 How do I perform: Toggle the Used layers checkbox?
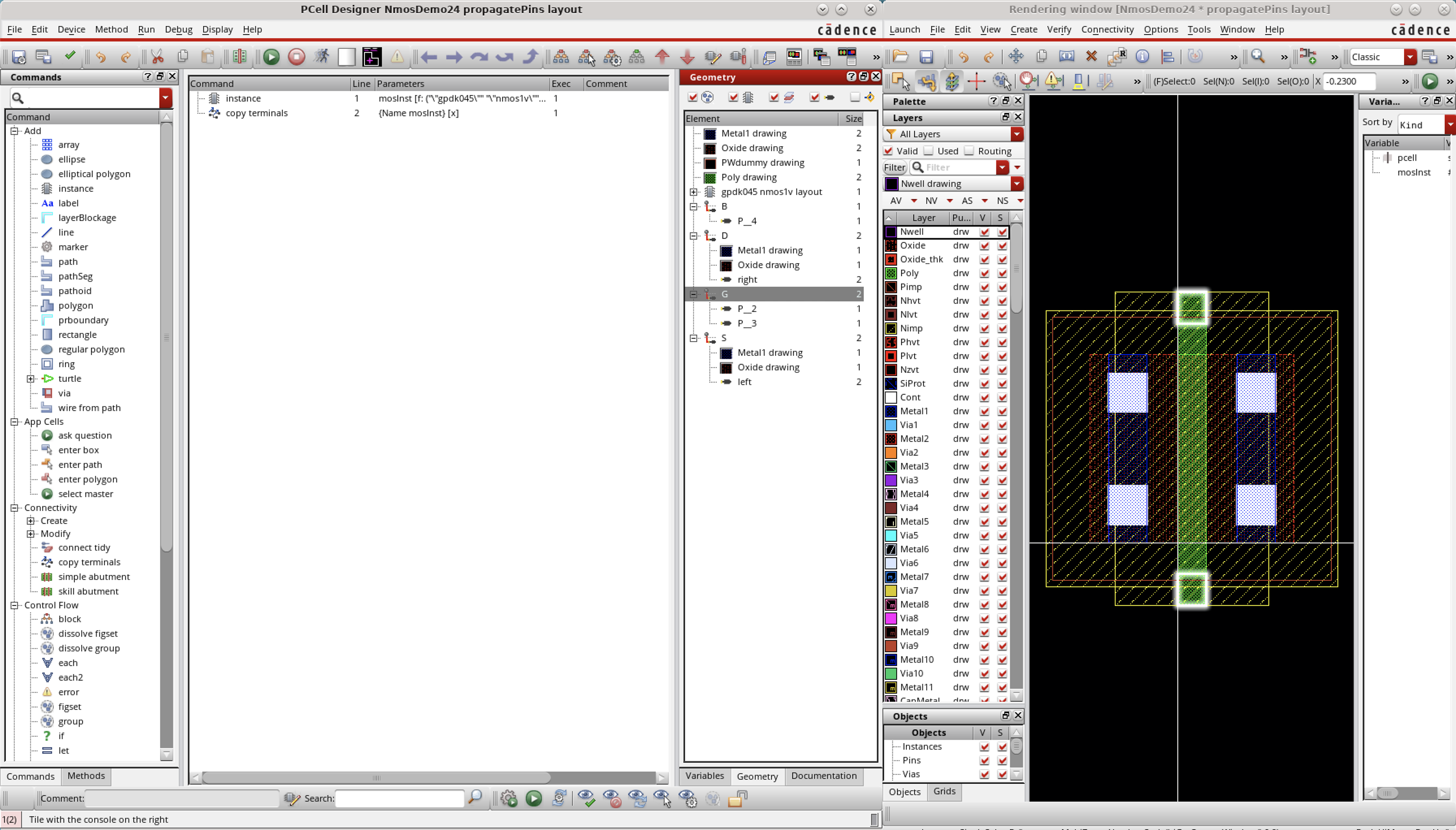point(929,151)
